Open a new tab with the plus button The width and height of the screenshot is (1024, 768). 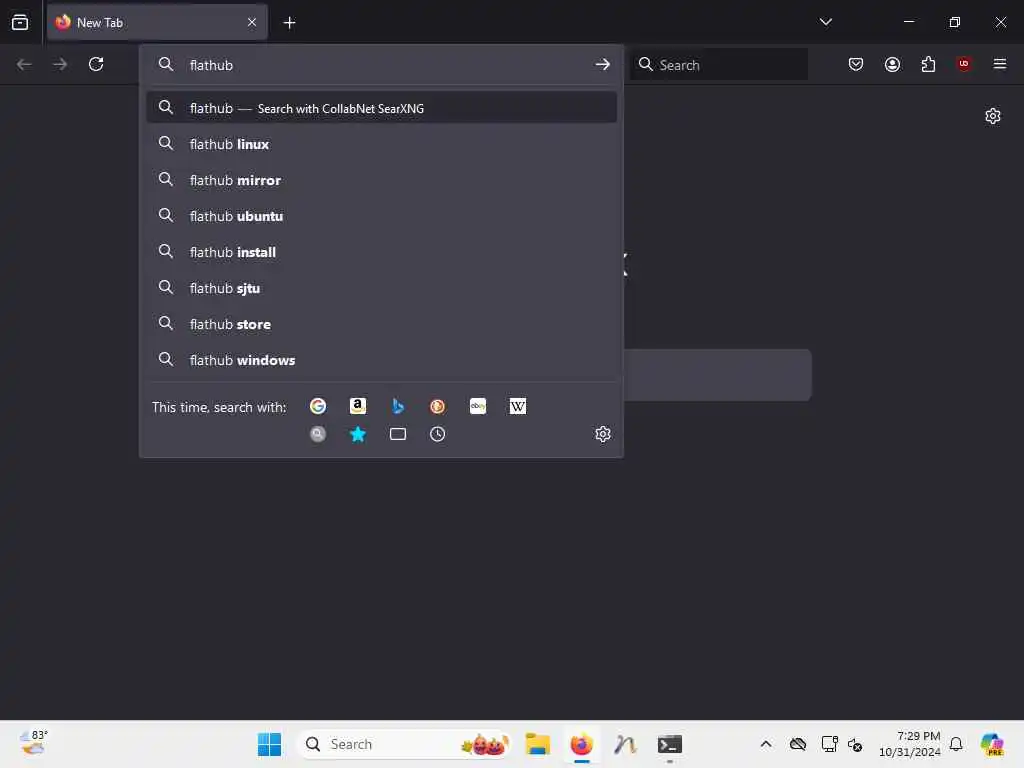(x=289, y=23)
